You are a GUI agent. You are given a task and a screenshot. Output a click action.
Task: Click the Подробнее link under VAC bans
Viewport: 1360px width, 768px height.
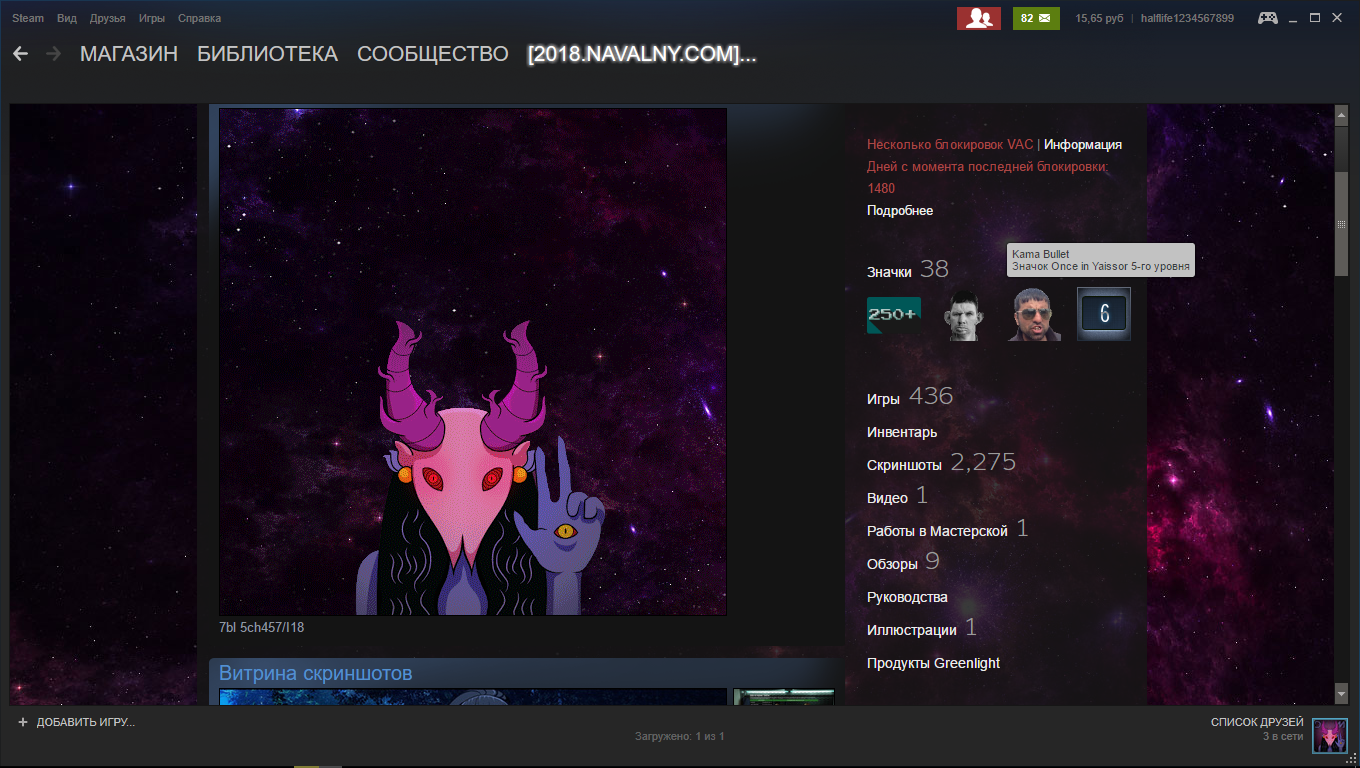pos(900,210)
